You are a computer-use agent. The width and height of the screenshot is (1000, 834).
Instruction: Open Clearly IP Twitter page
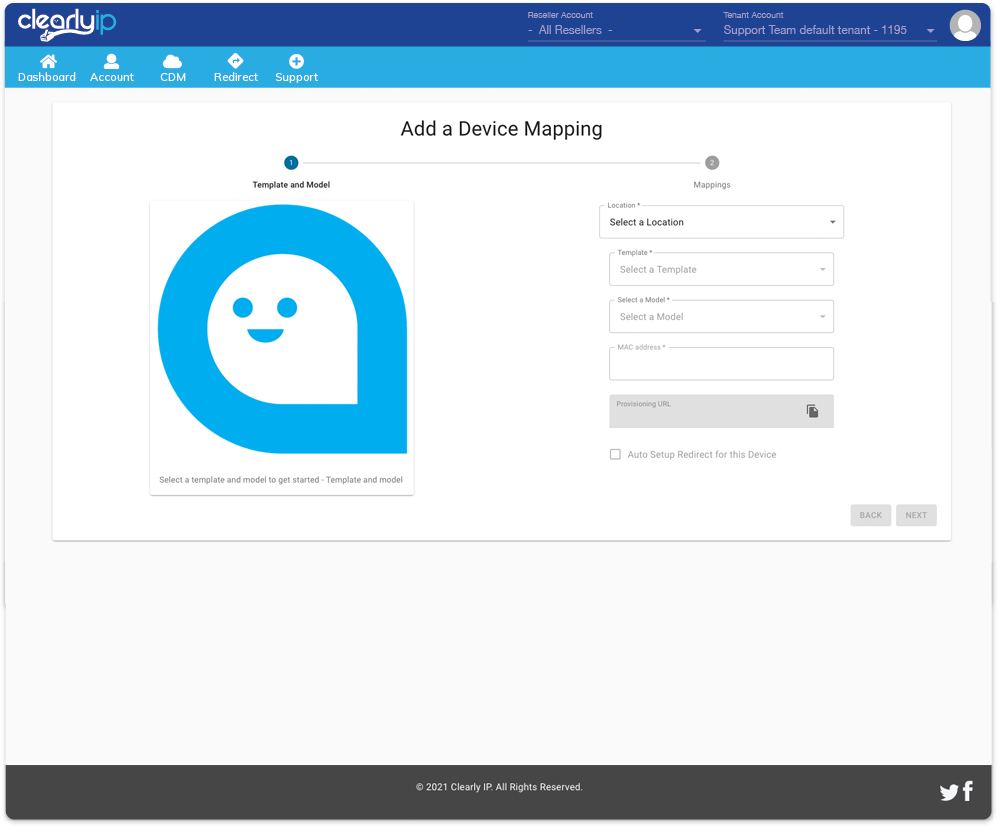click(948, 793)
